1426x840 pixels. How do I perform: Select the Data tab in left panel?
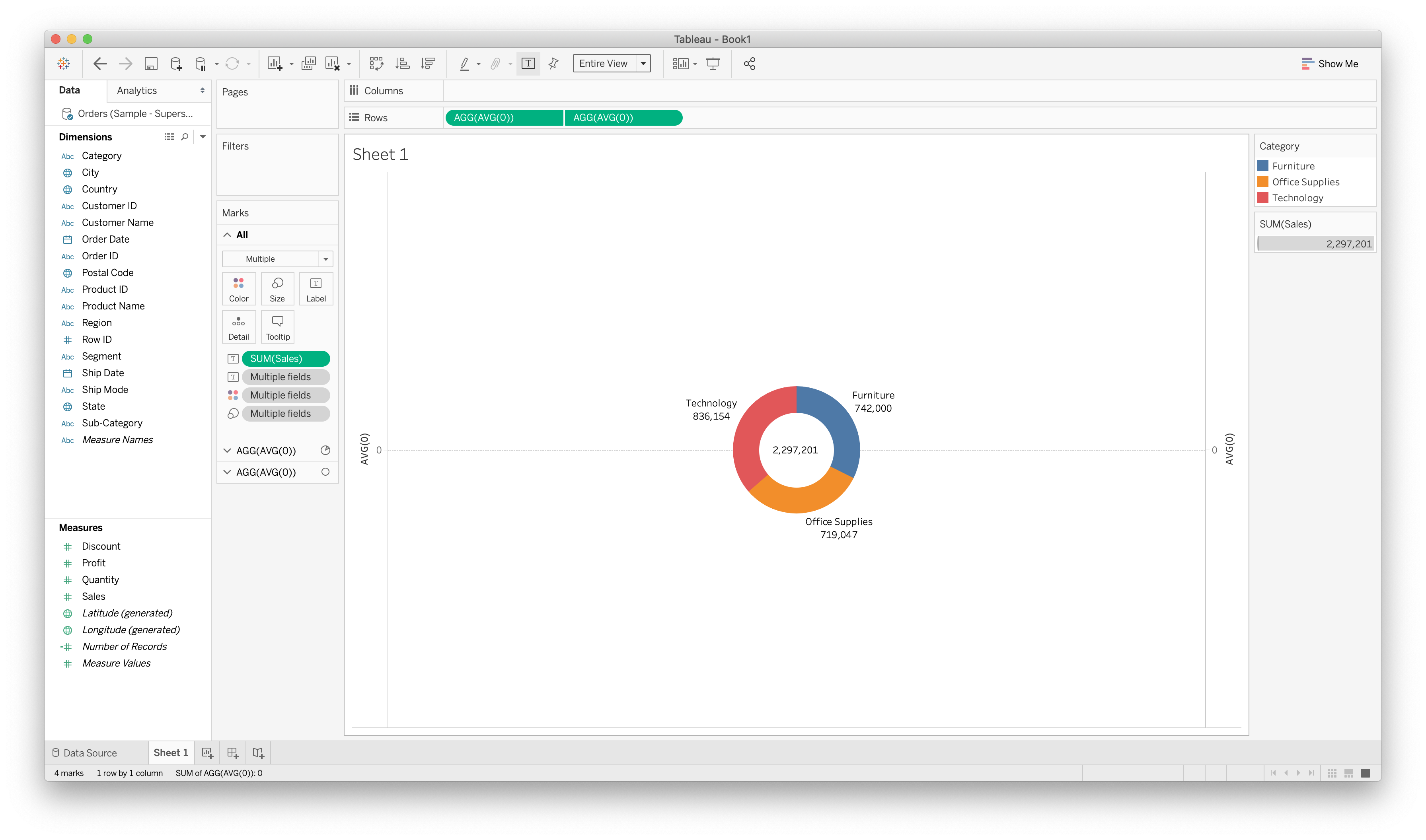point(70,90)
